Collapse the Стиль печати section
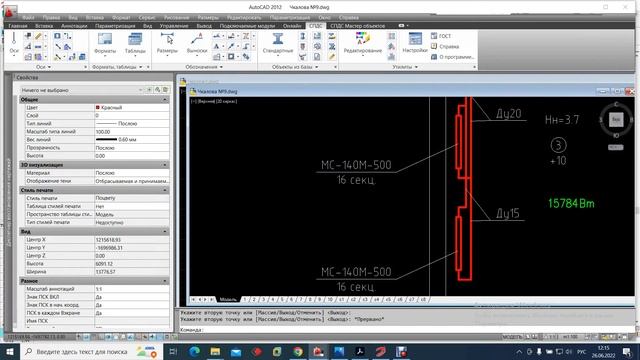Image resolution: width=640 pixels, height=360 pixels. coord(165,190)
